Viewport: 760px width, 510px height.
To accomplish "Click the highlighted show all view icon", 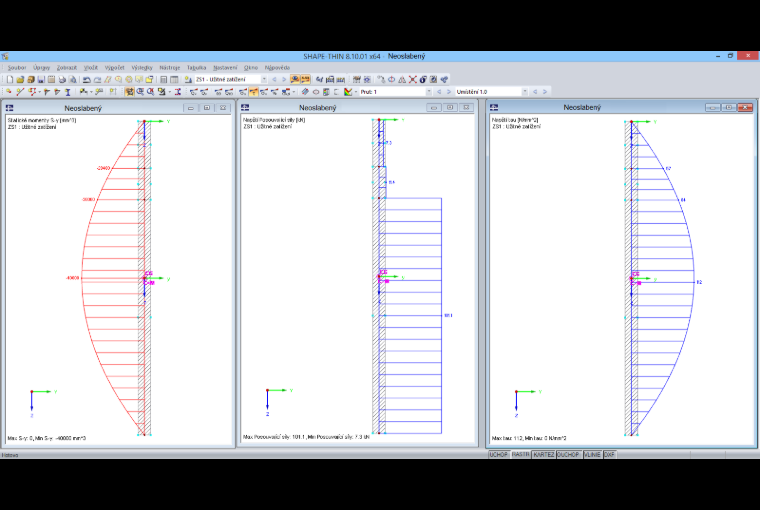I will (129, 91).
